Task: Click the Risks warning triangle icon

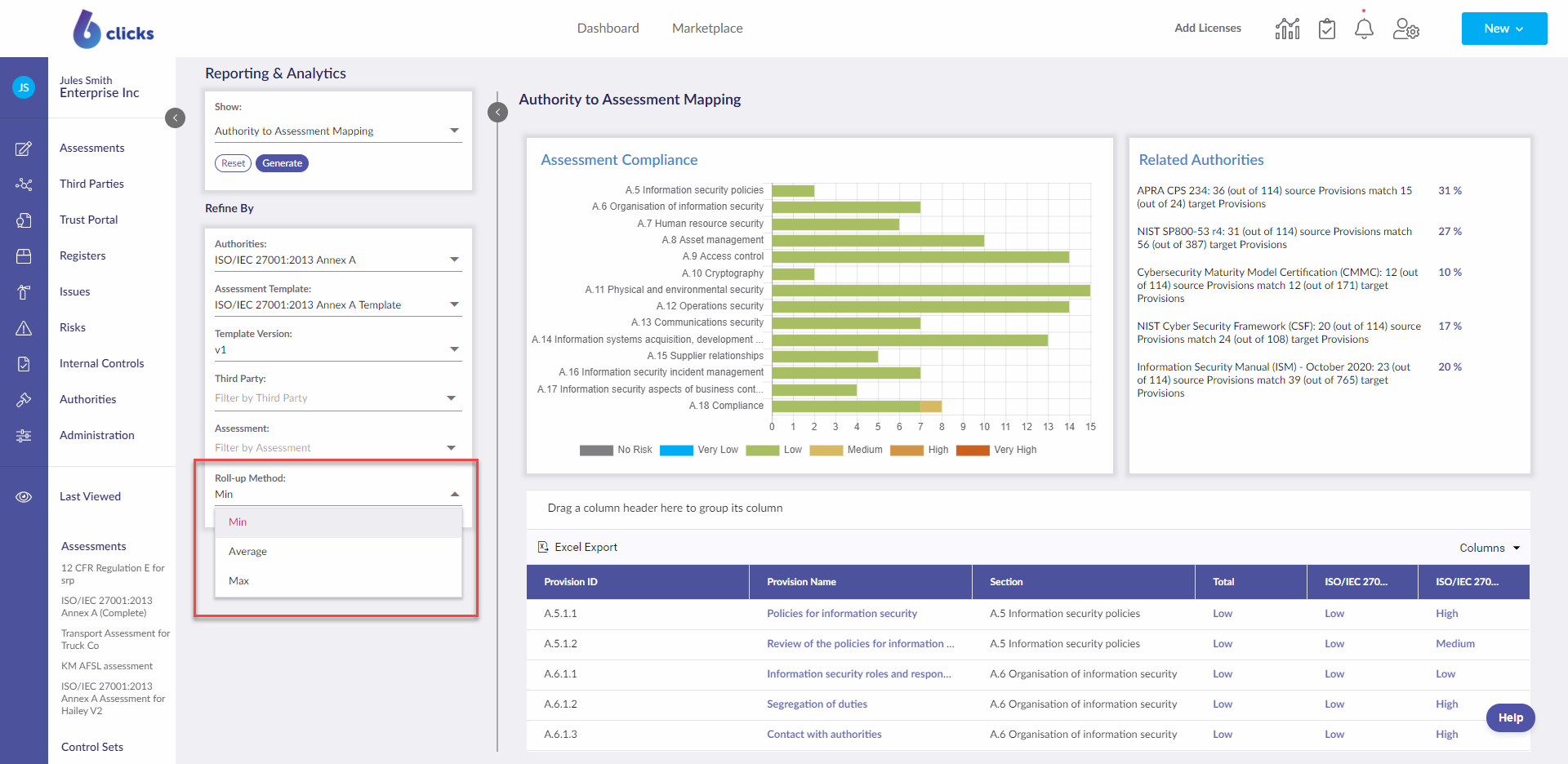Action: tap(24, 328)
